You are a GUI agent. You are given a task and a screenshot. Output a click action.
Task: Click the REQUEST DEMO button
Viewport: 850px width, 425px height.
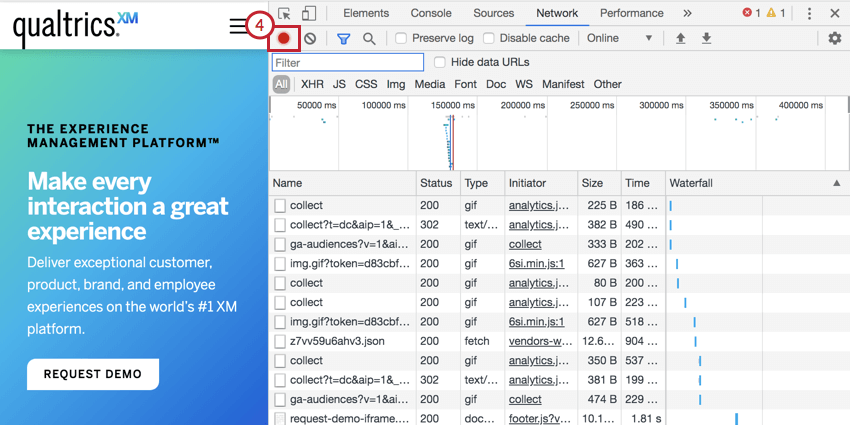click(x=93, y=374)
